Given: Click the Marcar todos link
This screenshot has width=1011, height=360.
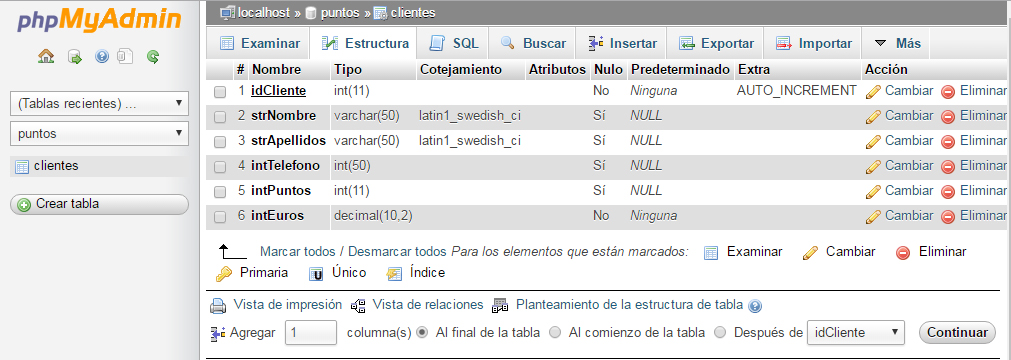Looking at the screenshot, I should pyautogui.click(x=297, y=252).
